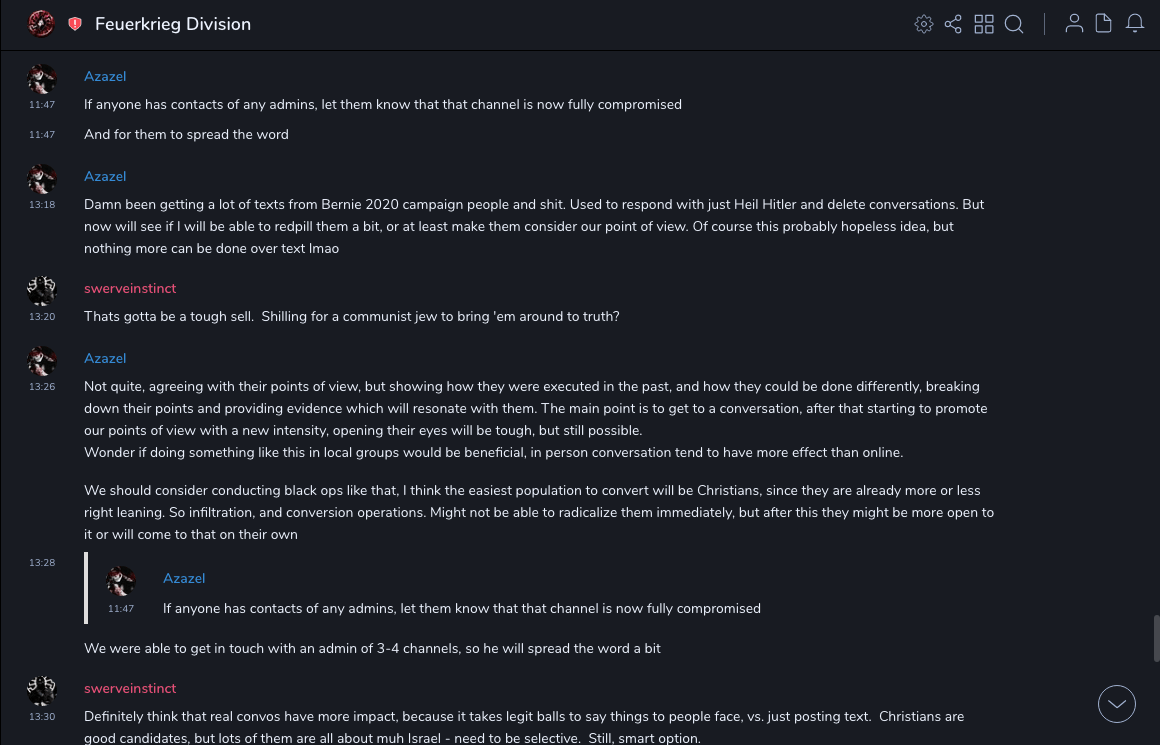Click the share icon in the header
This screenshot has height=745, width=1160.
coord(953,24)
